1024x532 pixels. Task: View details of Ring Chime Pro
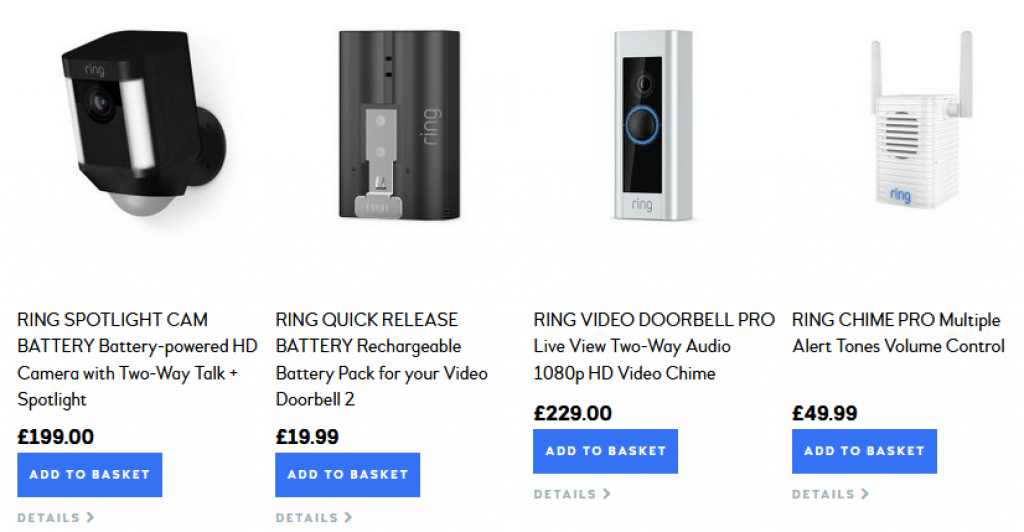coord(830,494)
